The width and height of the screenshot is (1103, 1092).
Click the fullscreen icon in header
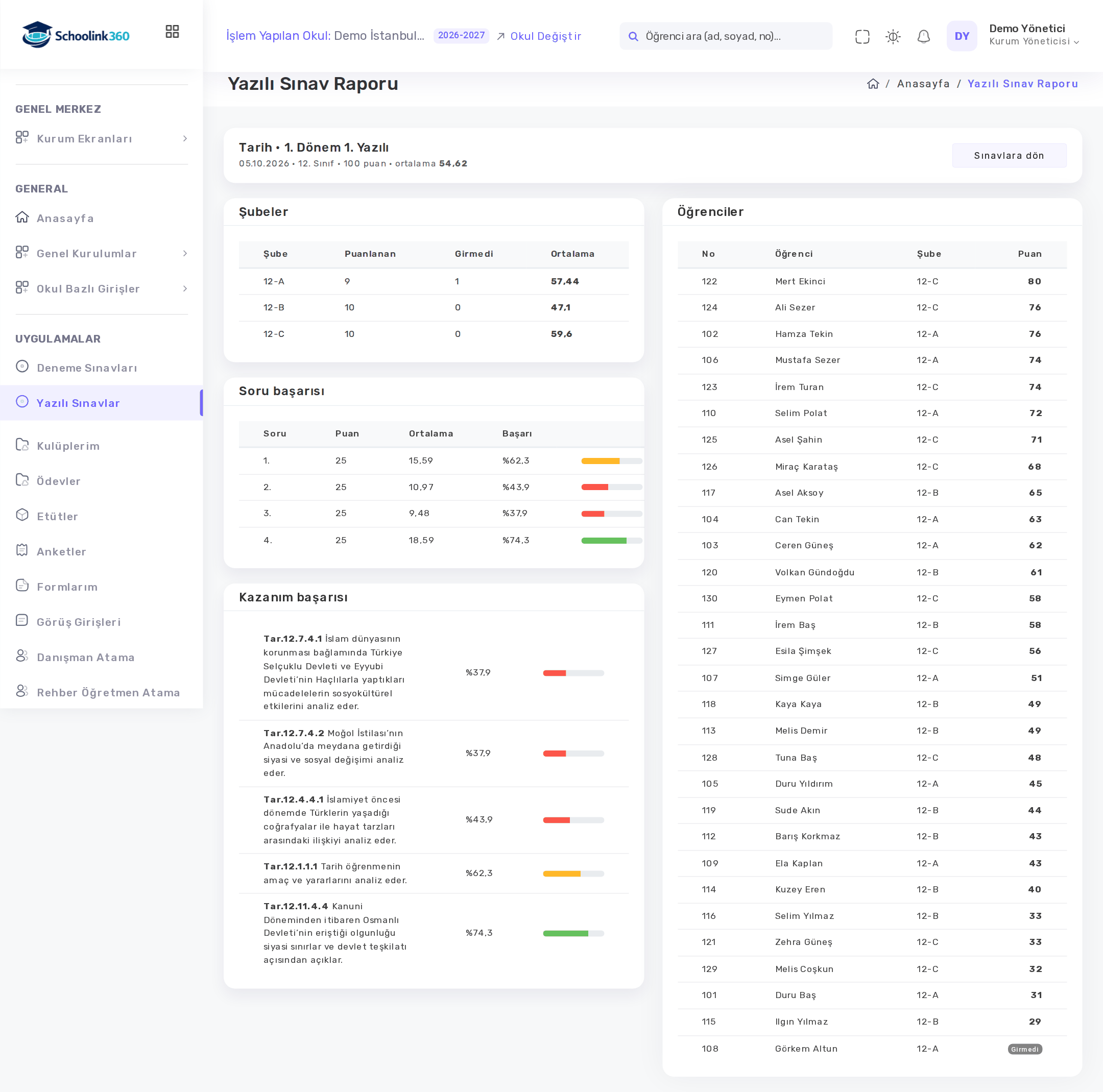pos(862,37)
